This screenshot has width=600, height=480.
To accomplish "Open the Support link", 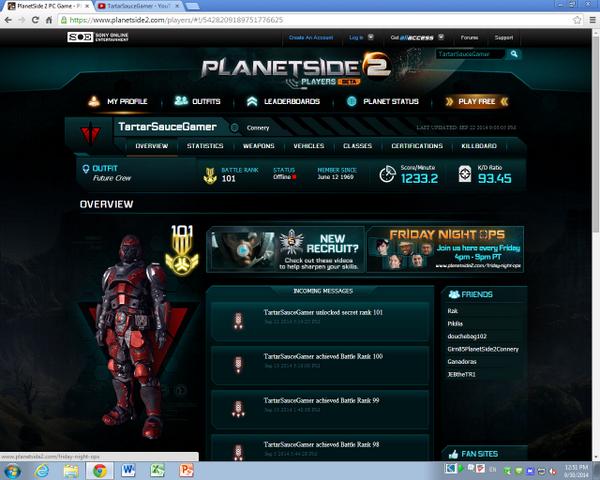I will pos(504,38).
